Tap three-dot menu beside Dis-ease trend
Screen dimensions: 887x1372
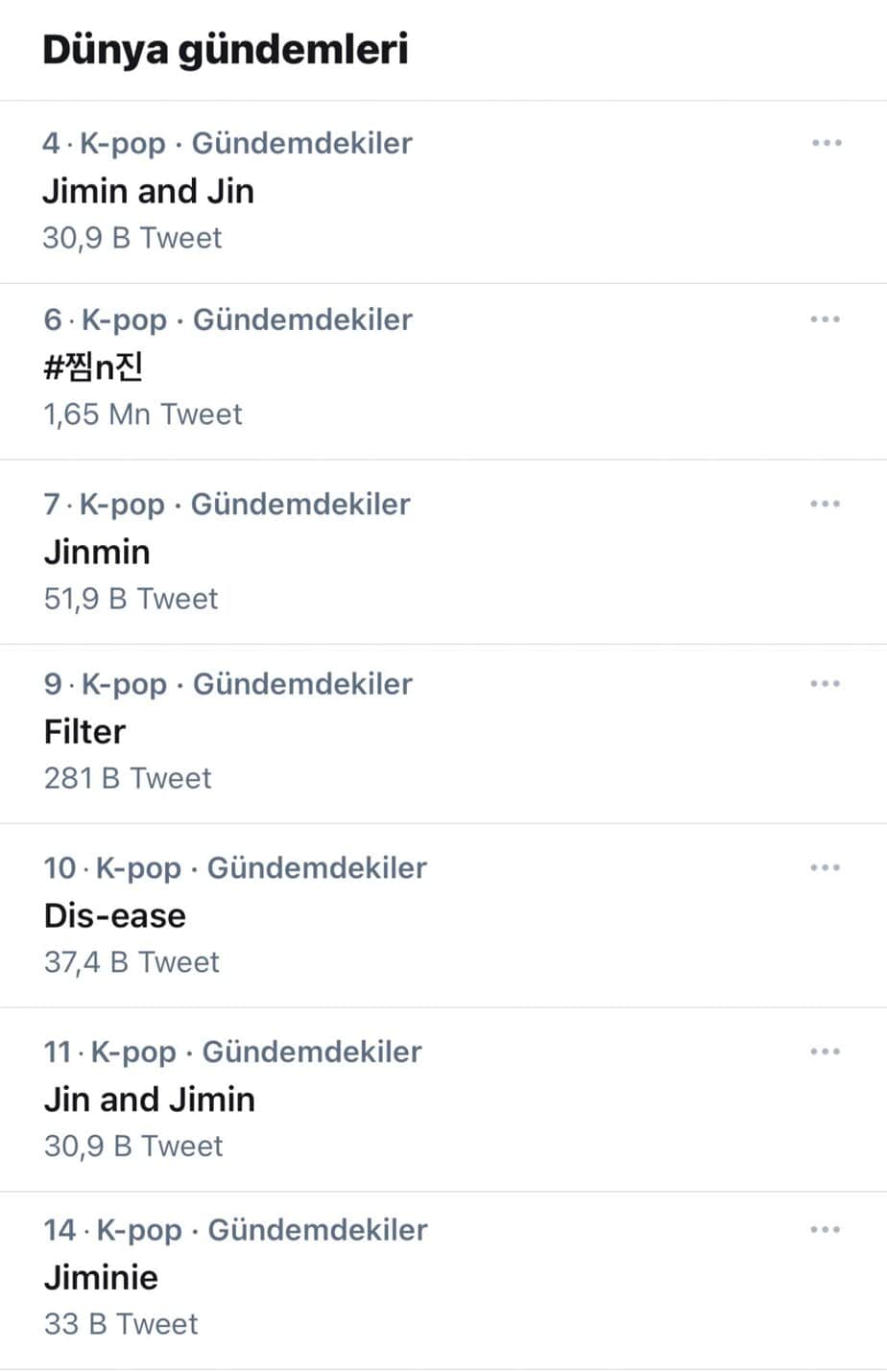pyautogui.click(x=826, y=867)
